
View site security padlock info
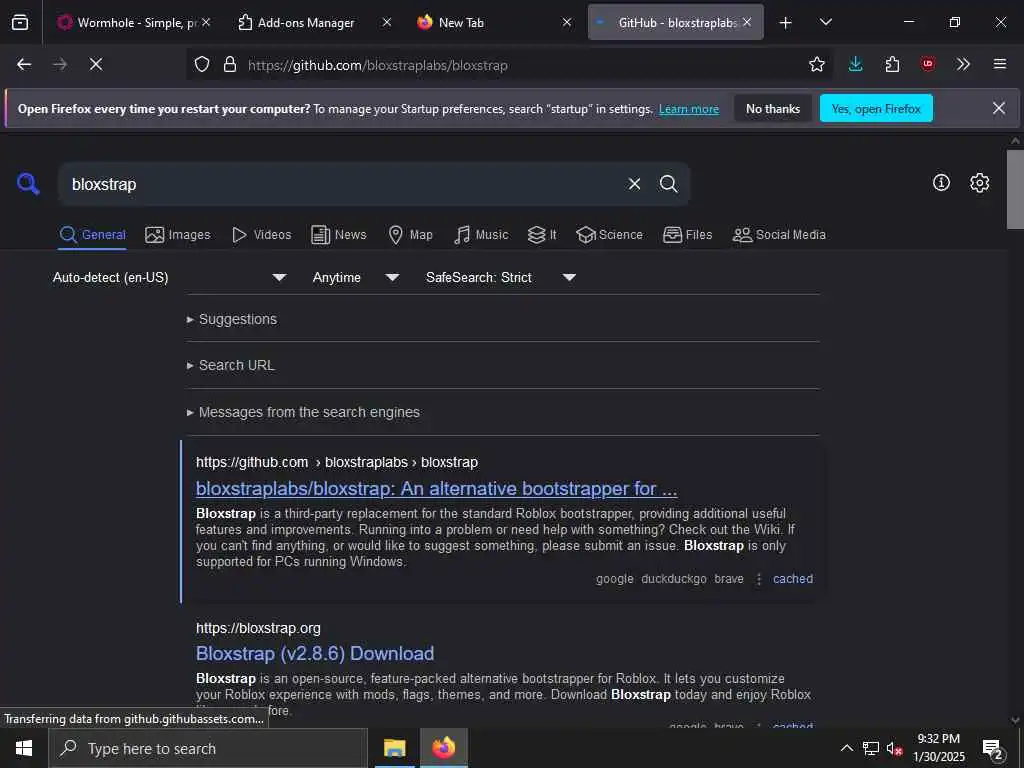(230, 65)
